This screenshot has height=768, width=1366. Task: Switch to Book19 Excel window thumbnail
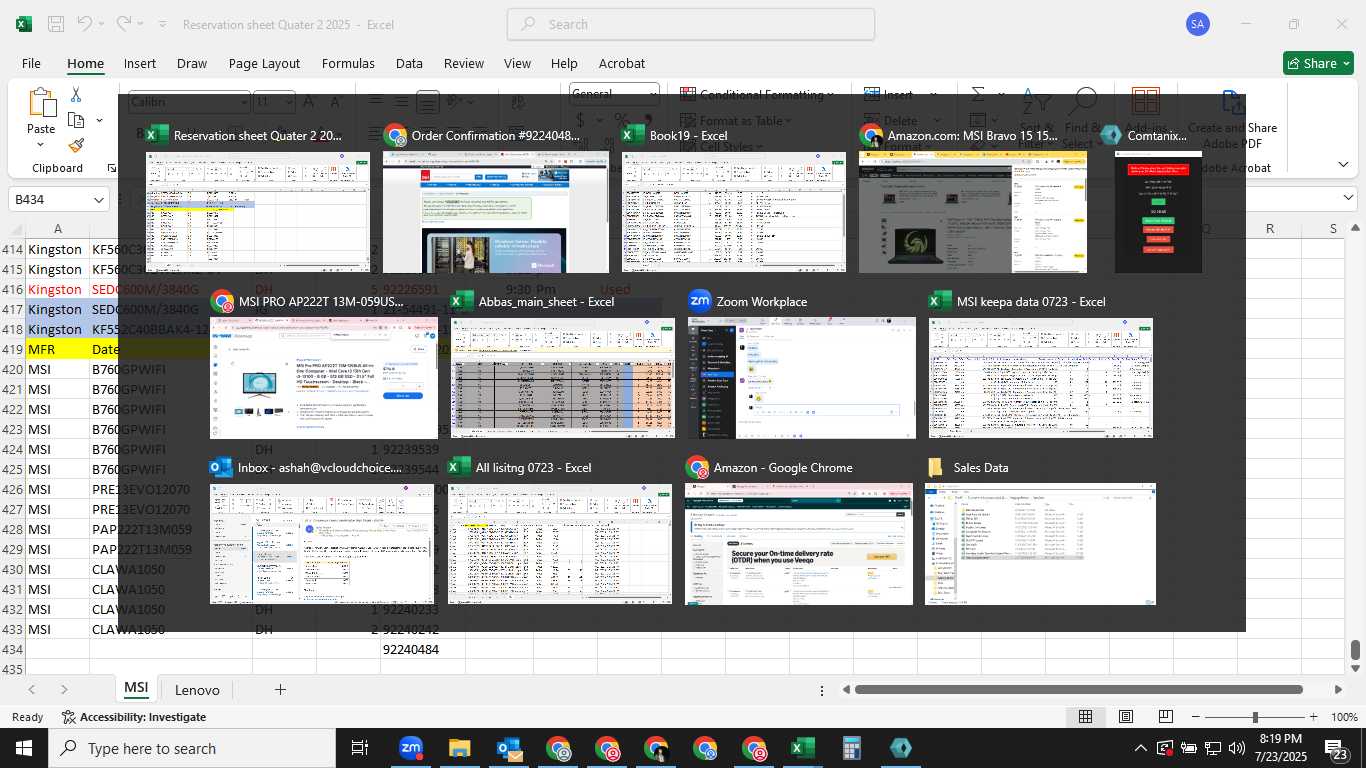coord(734,212)
